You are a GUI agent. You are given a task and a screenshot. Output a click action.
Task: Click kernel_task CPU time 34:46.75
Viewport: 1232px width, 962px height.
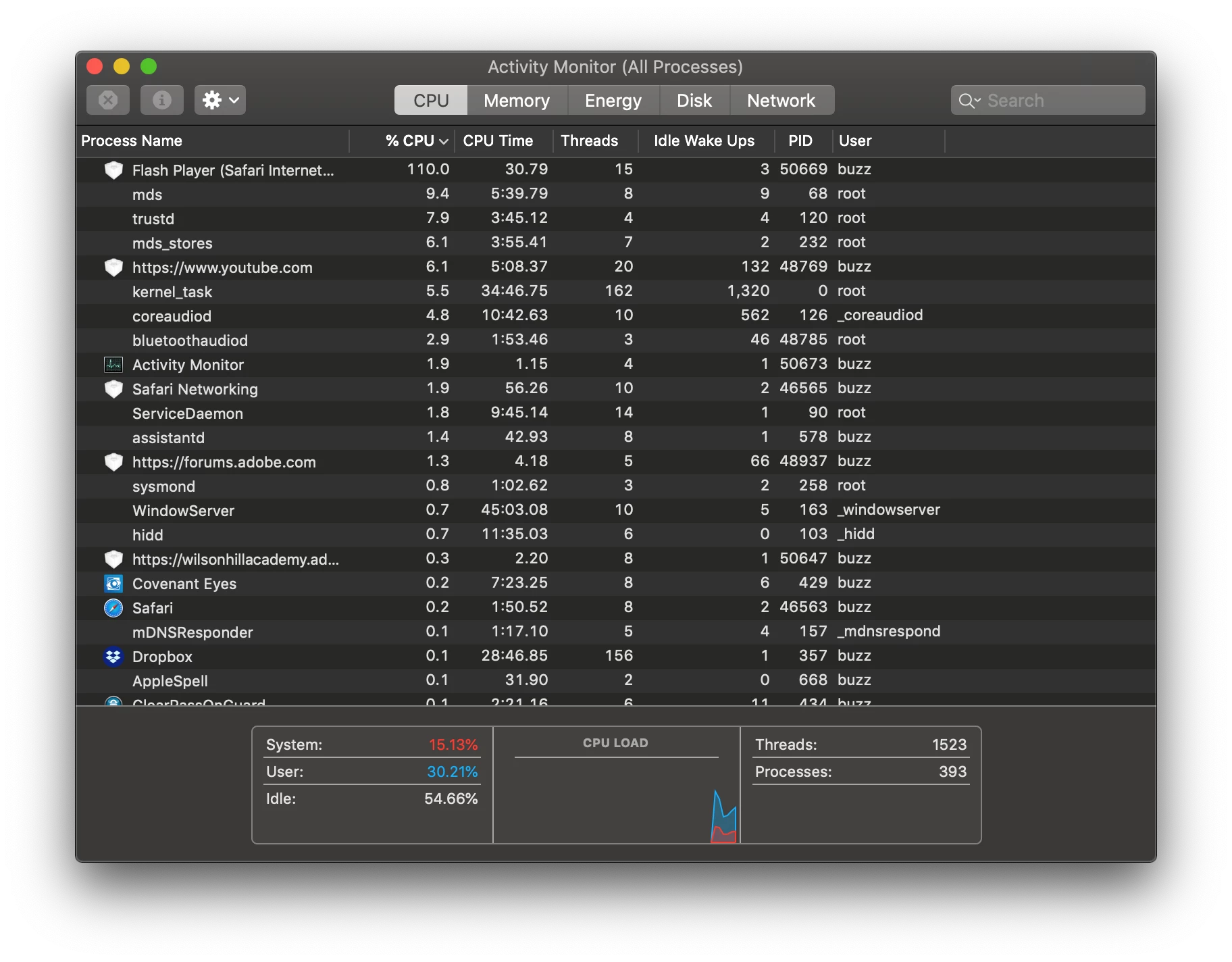[514, 291]
